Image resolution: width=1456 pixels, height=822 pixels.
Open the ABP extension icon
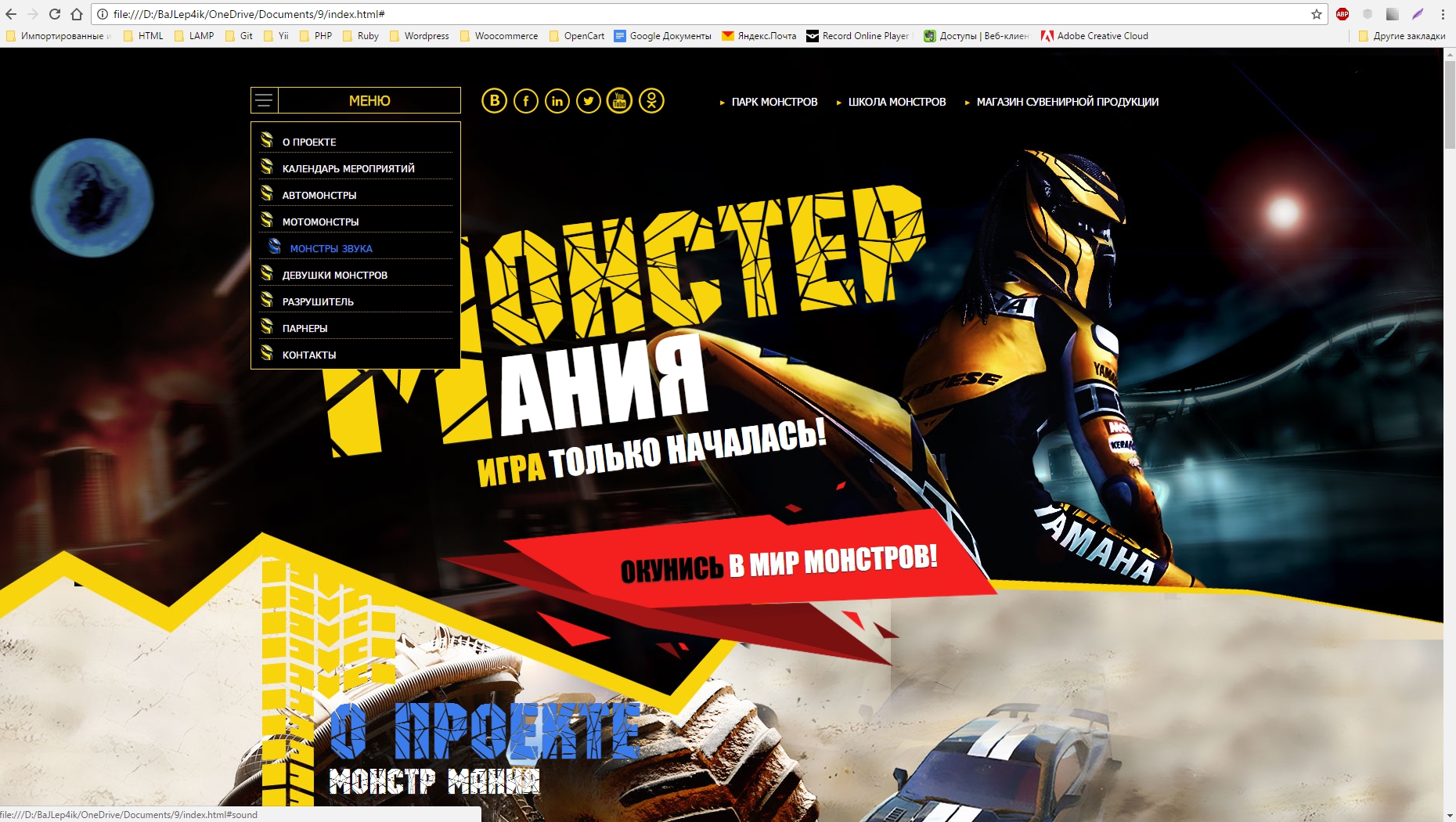[1342, 14]
